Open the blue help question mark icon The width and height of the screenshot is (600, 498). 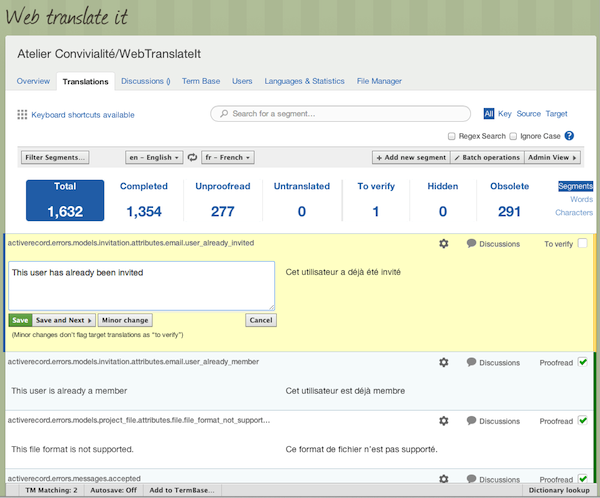point(569,136)
